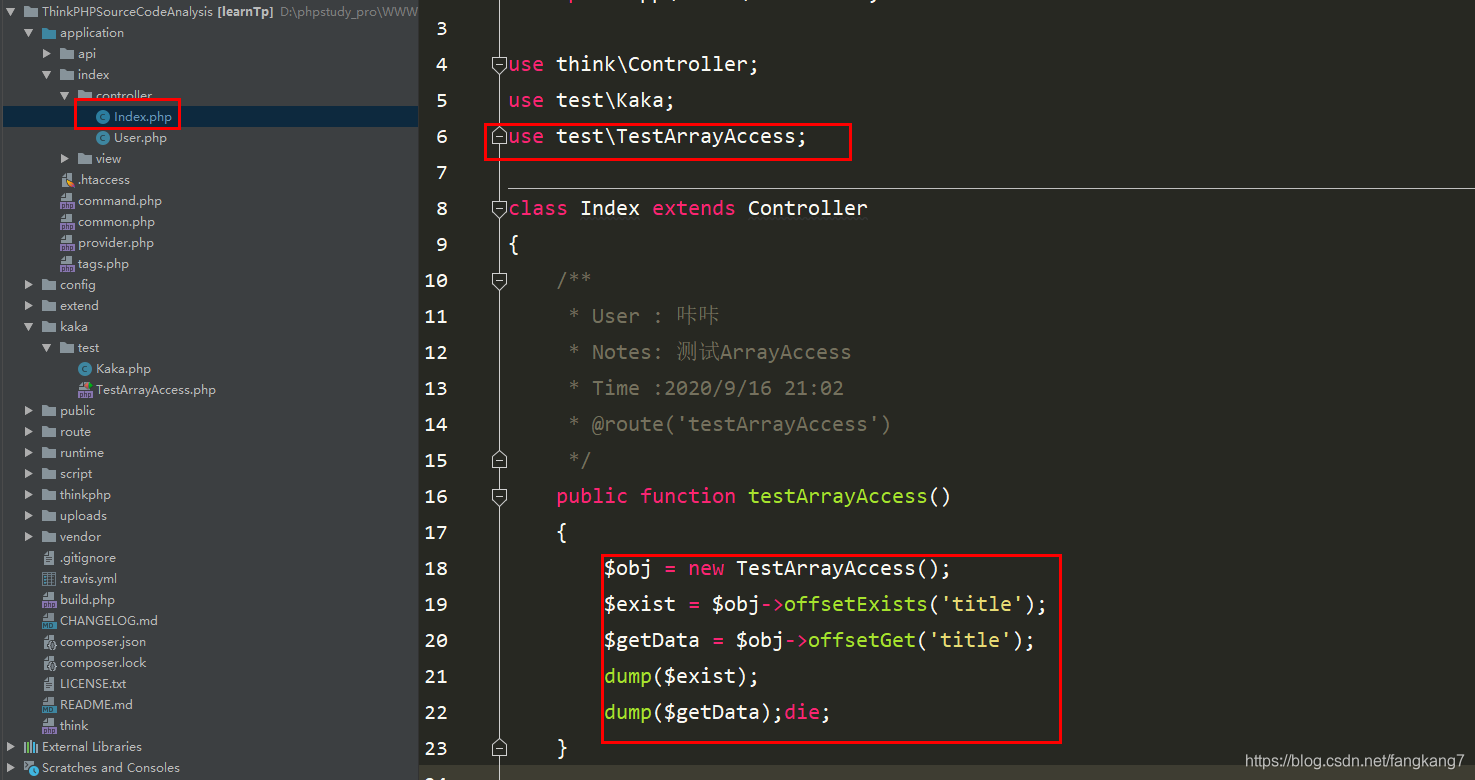Screen dimensions: 1475x780
Task: Select the application folder icon
Action: (49, 33)
